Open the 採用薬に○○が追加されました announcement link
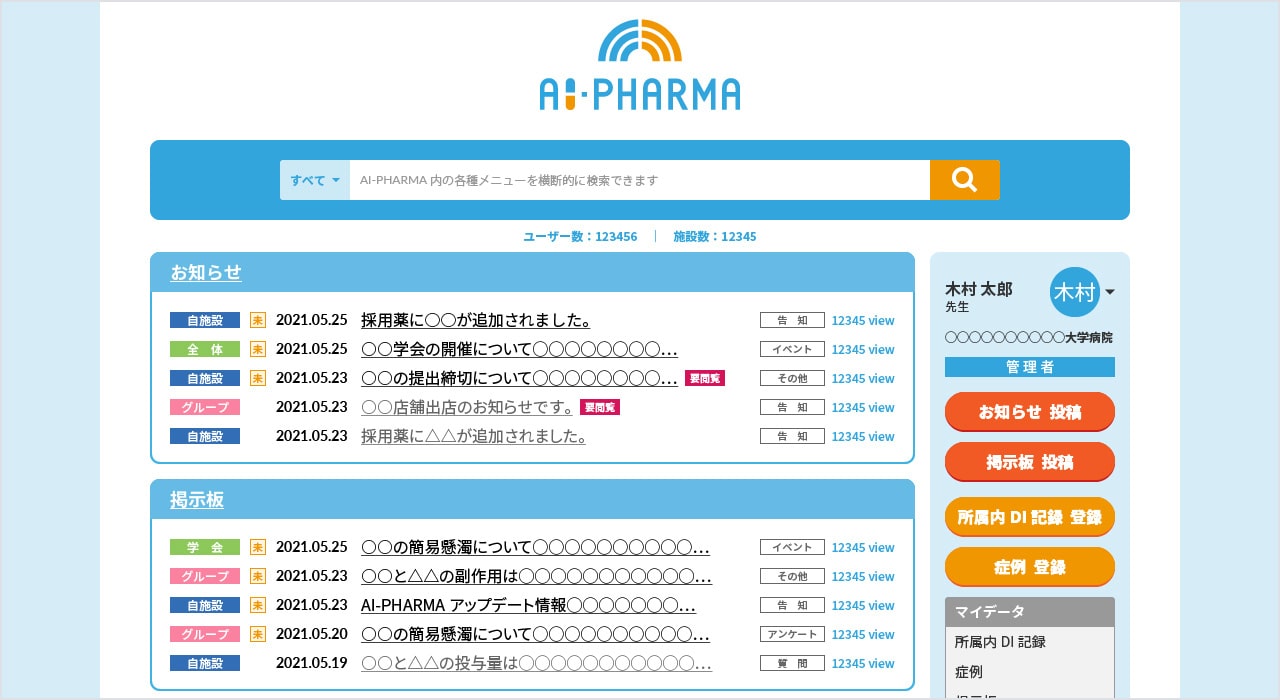Viewport: 1280px width, 700px height. pos(475,320)
